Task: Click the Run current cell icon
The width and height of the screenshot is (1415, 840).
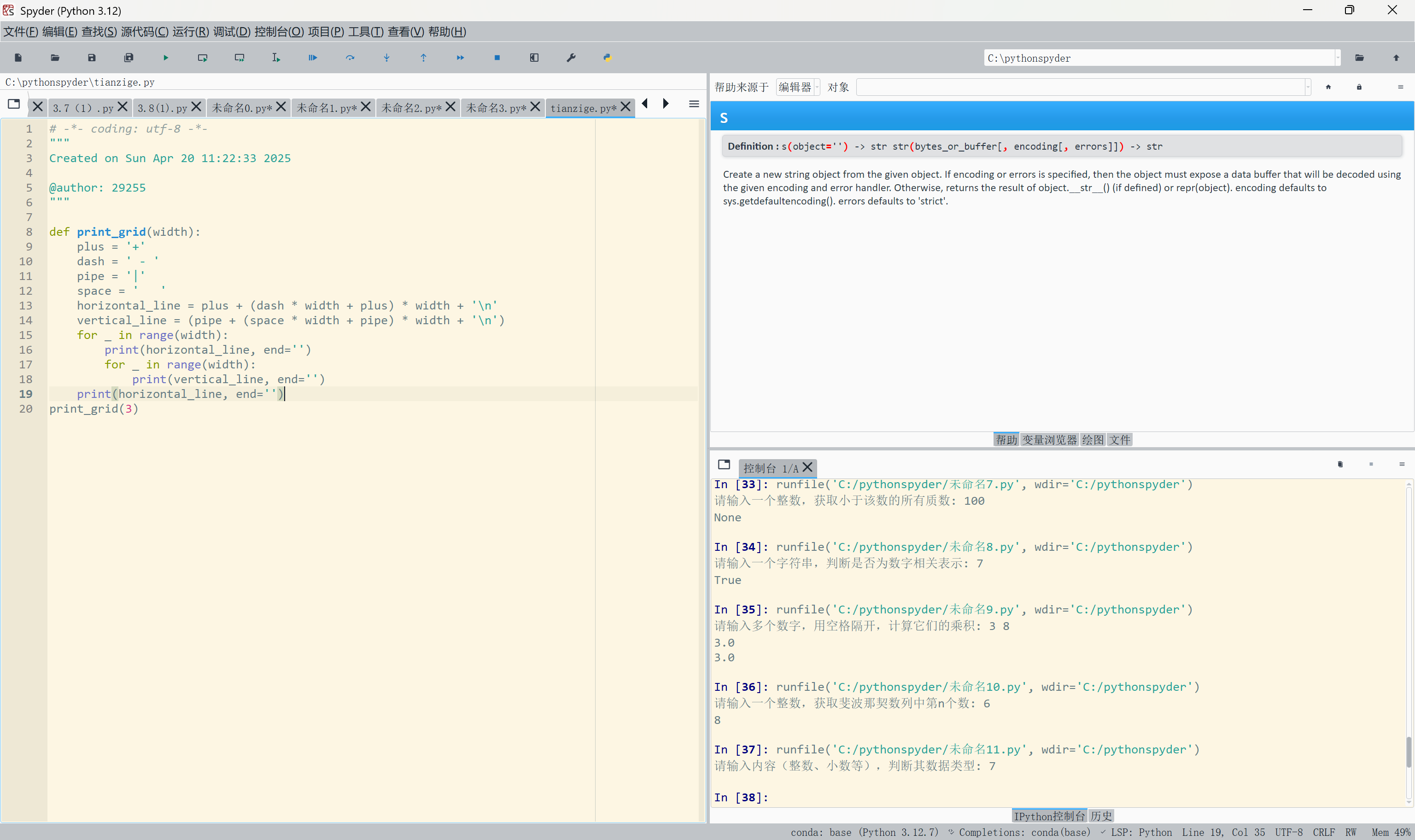Action: [x=203, y=58]
